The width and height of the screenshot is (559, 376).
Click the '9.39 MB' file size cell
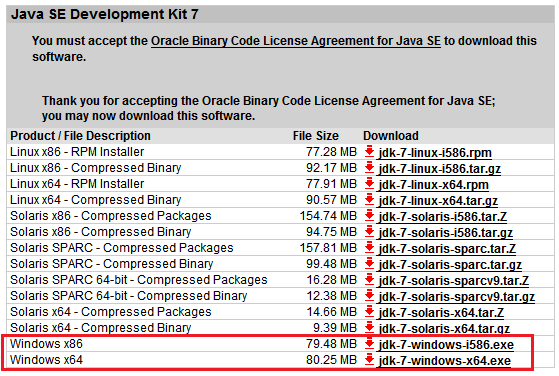click(334, 328)
